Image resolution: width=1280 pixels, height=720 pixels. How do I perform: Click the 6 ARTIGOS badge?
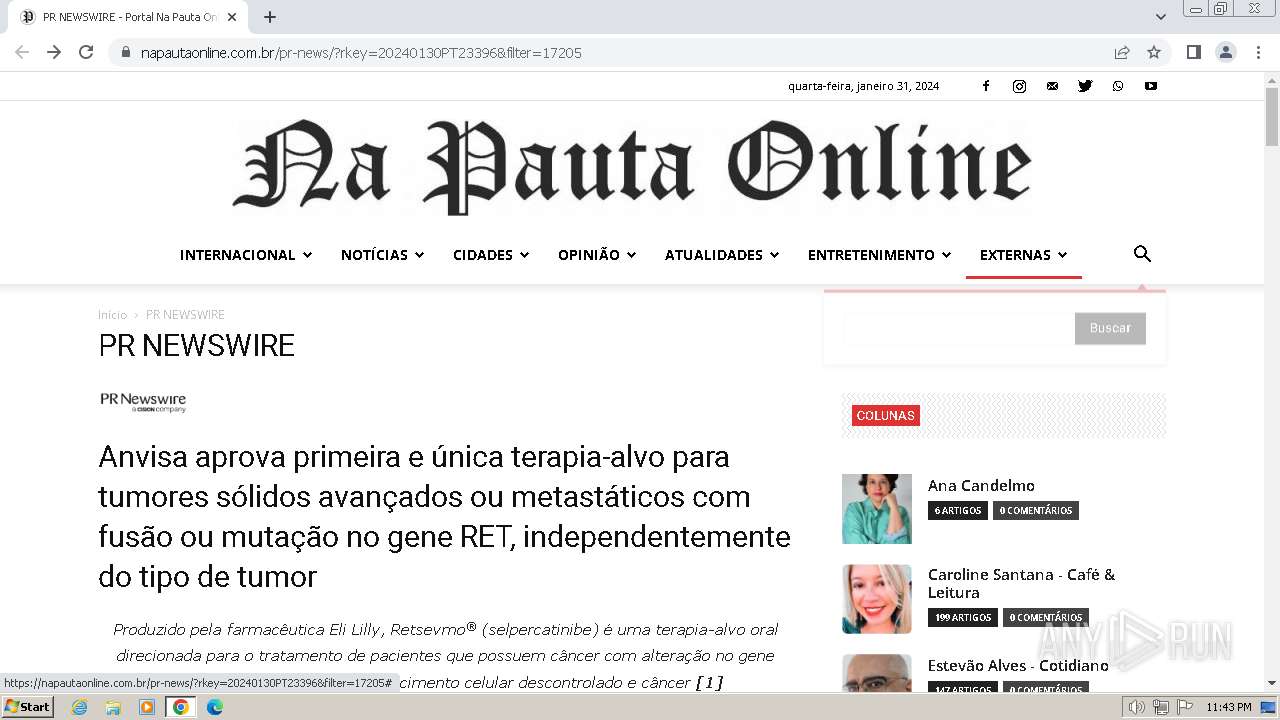pos(958,511)
